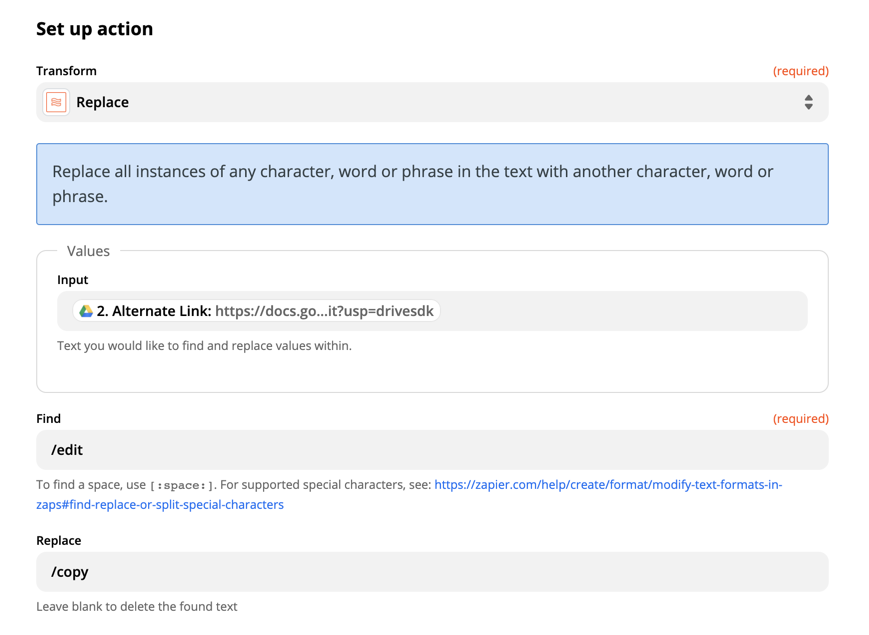869x635 pixels.
Task: Click the orange Replace transform icon
Action: pyautogui.click(x=56, y=102)
